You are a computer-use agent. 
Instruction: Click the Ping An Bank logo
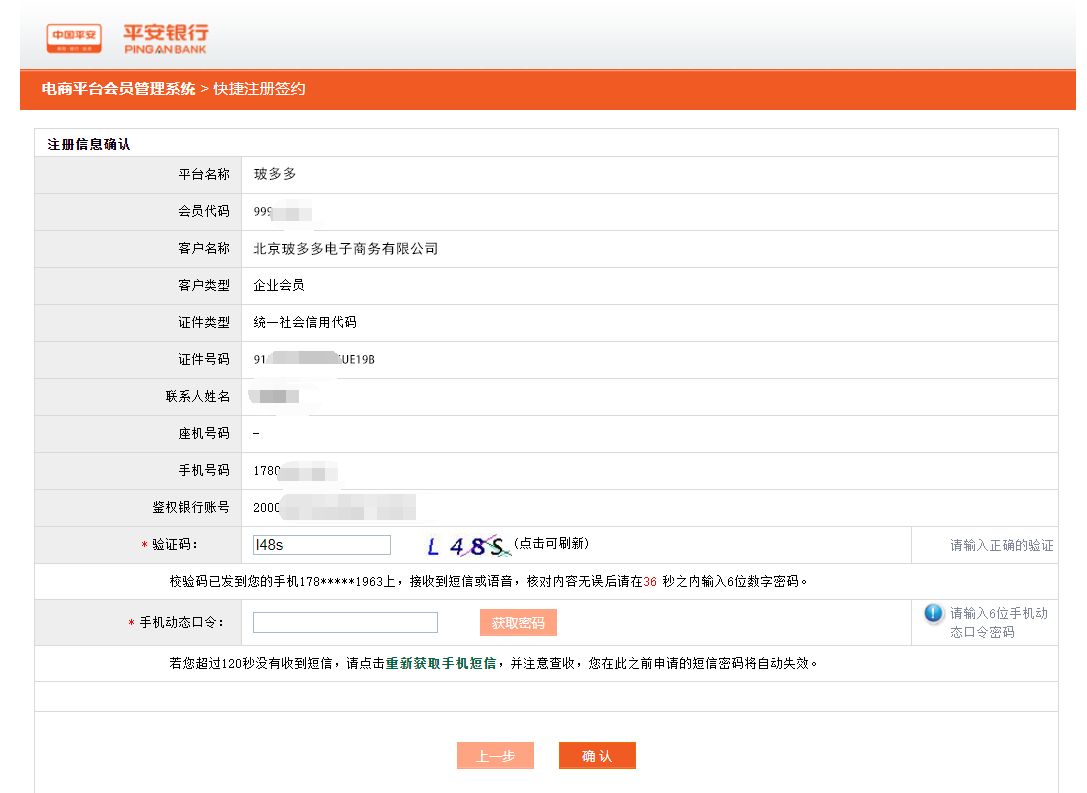166,39
